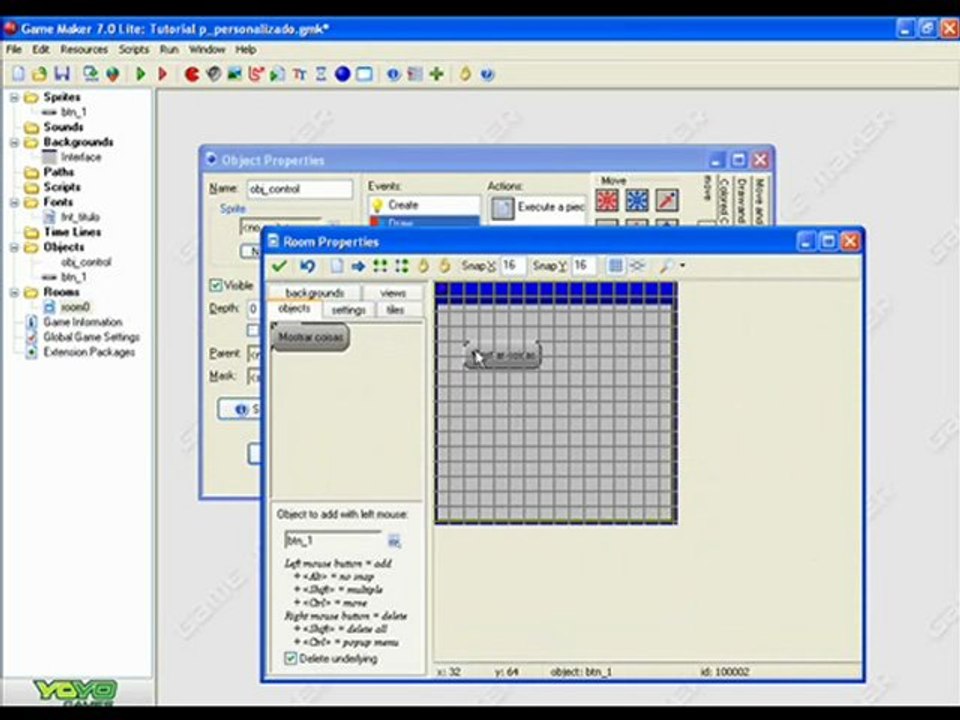Save the game with floppy disk icon

[x=62, y=74]
